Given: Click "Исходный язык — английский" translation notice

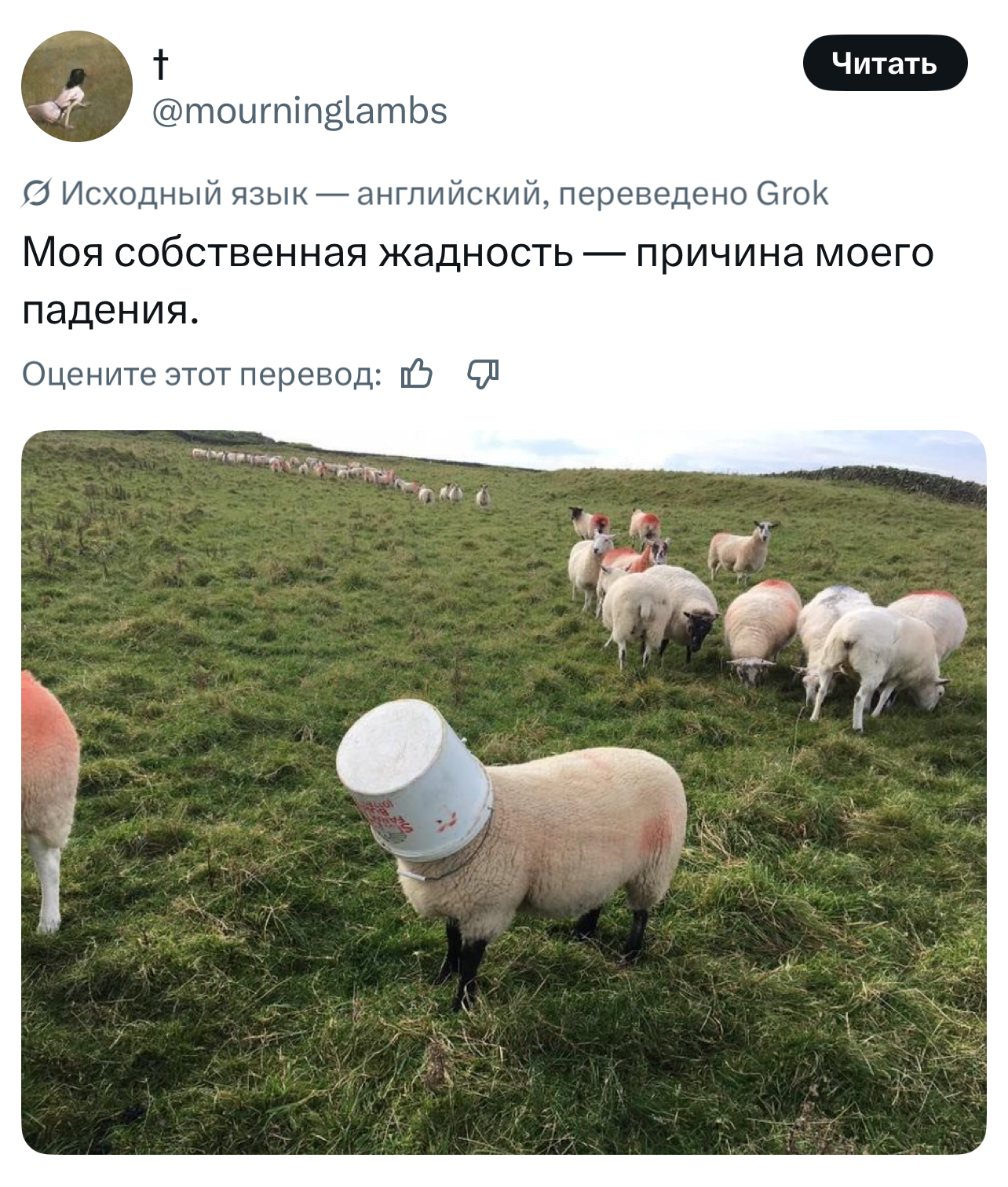Looking at the screenshot, I should coord(301,193).
